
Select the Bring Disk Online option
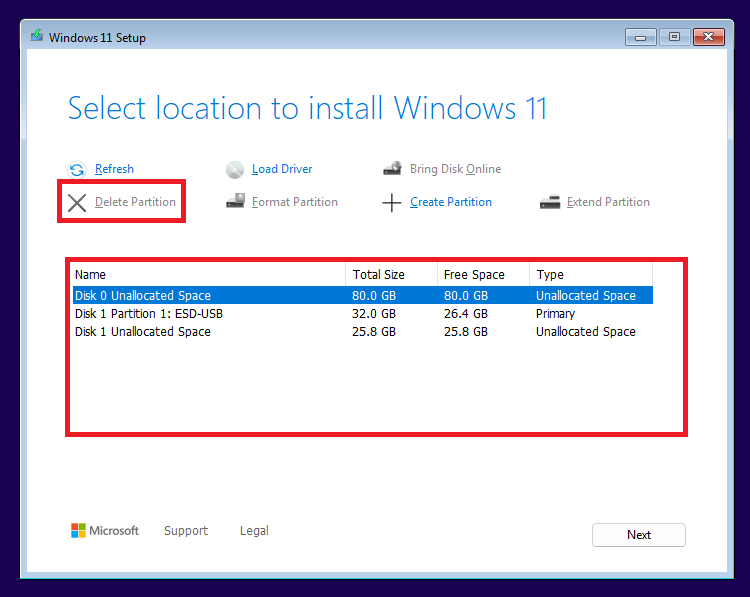455,169
